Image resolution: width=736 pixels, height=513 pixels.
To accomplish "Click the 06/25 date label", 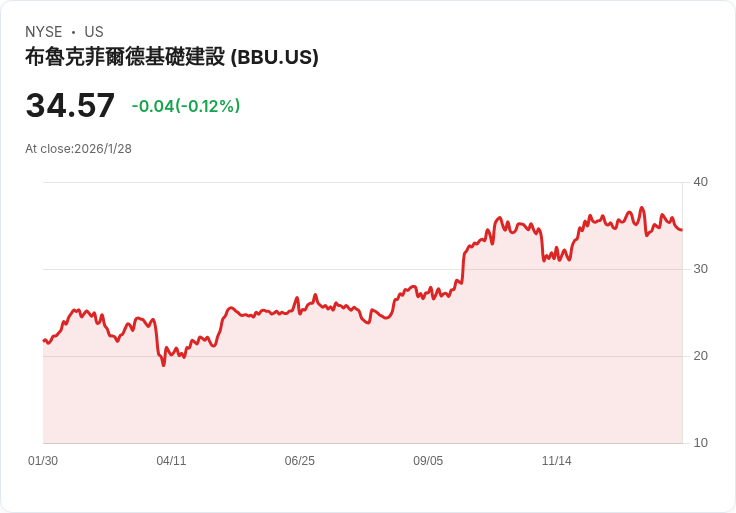I will pos(299,461).
